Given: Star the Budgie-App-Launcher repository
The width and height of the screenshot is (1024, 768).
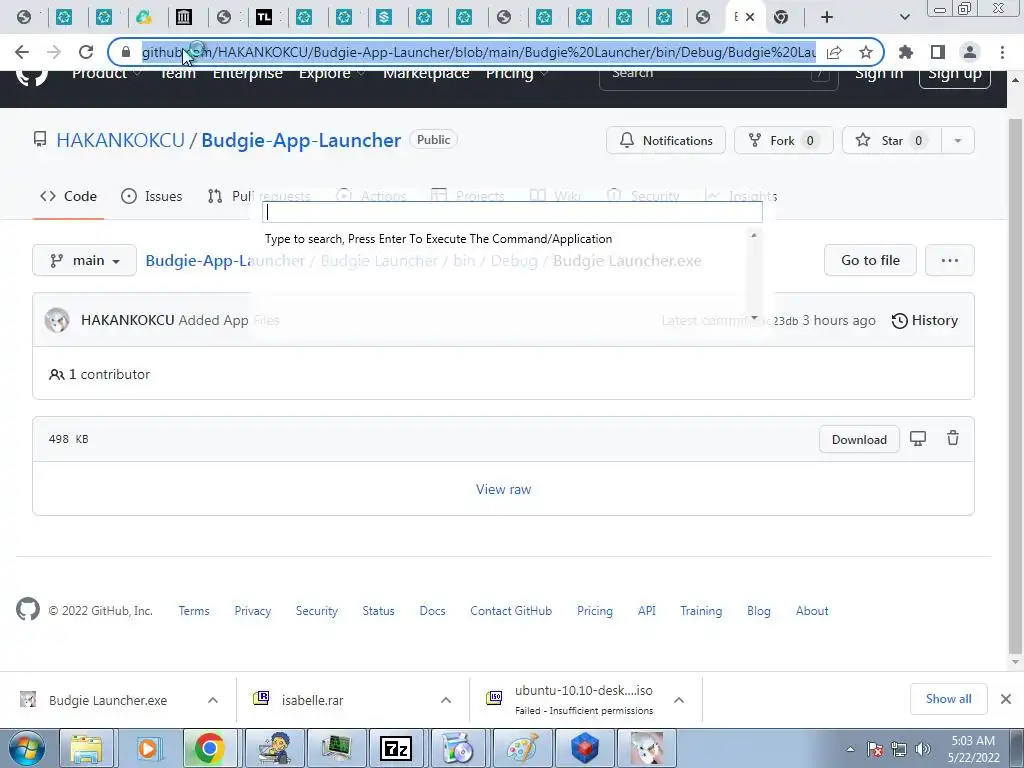Looking at the screenshot, I should (x=892, y=140).
